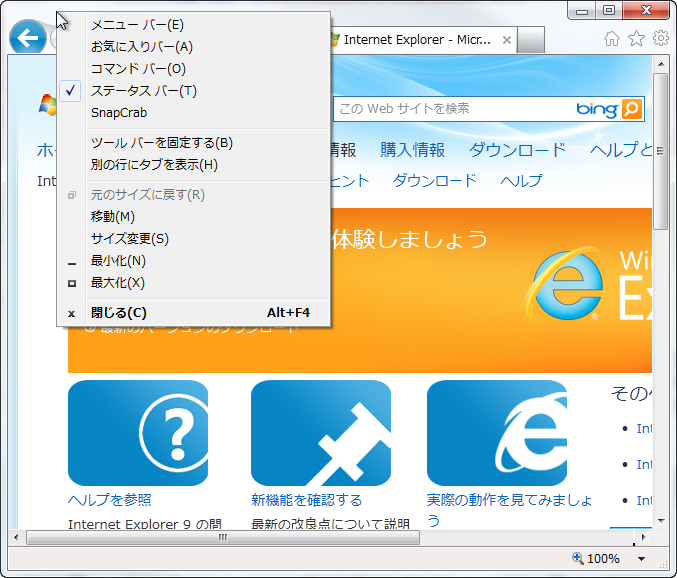Screen dimensions: 677x578
Task: Click the Internet Explorer logo tile
Action: click(x=497, y=432)
